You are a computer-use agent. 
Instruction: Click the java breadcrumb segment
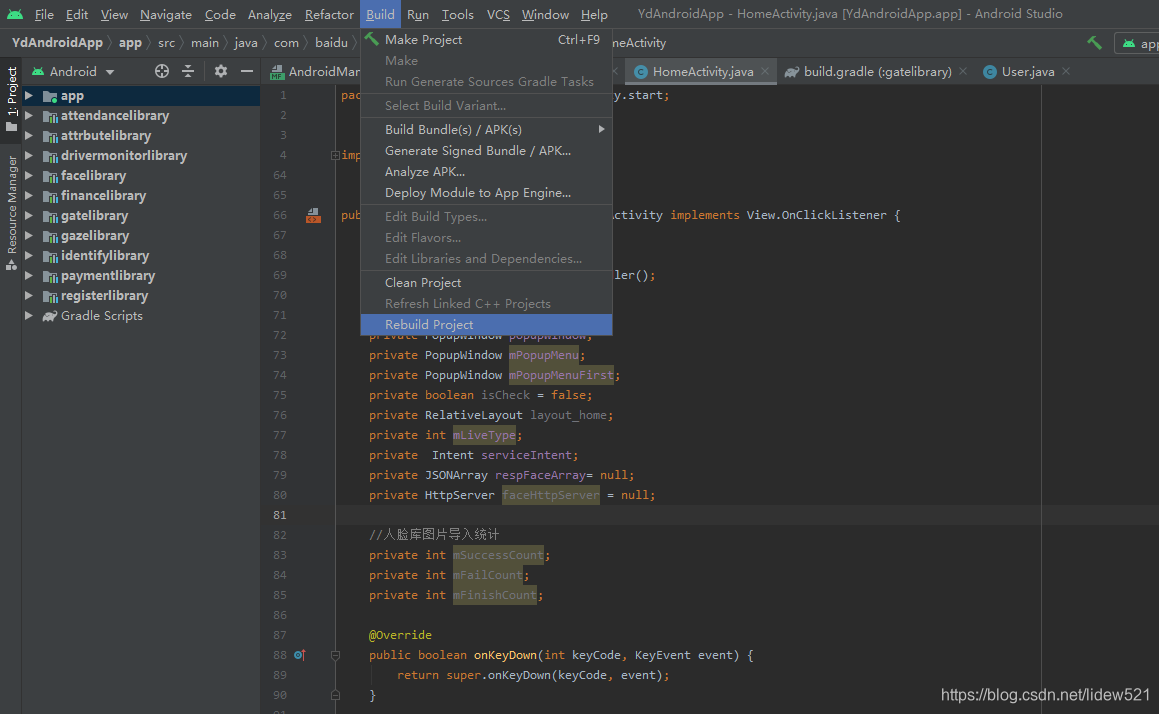coord(245,43)
